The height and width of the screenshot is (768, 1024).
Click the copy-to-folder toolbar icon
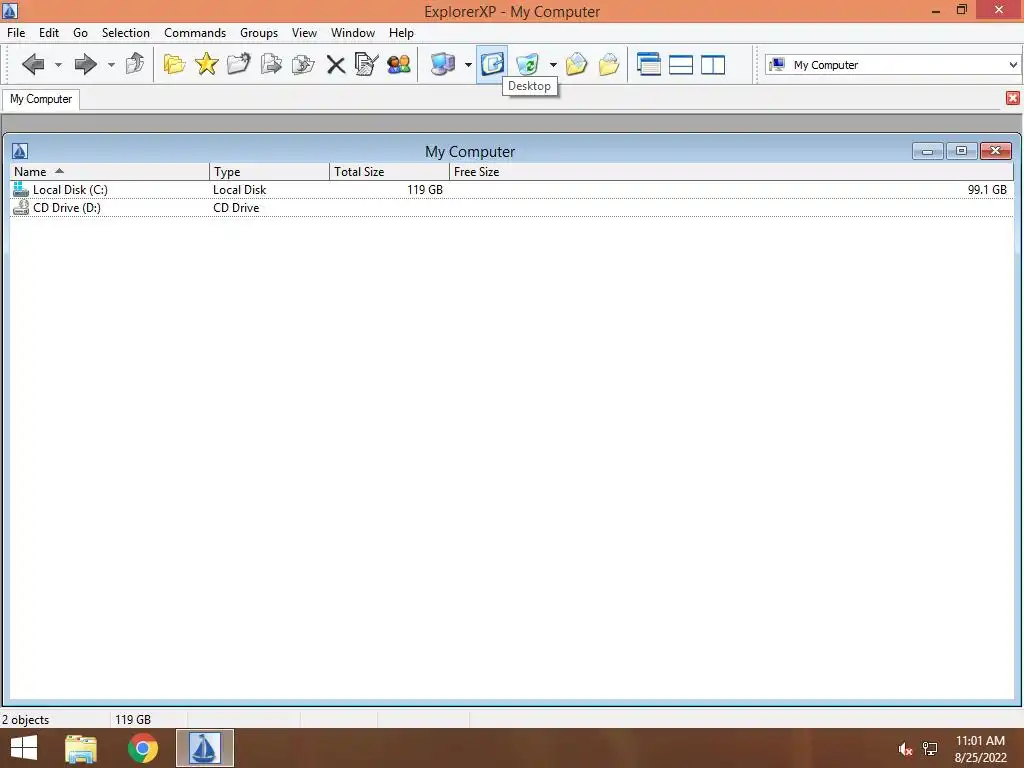pyautogui.click(x=271, y=64)
